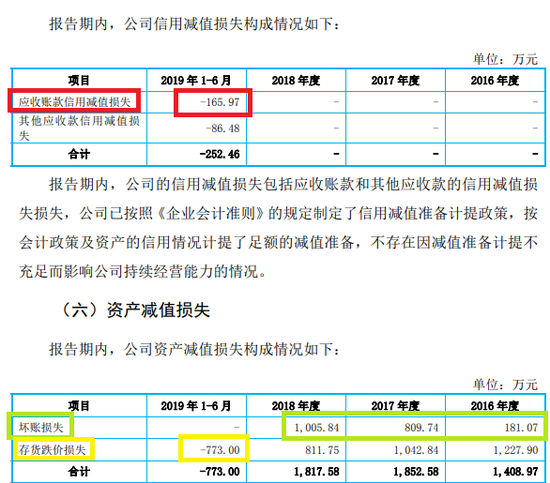Click the total 1,408.97 for 2016
Image resolution: width=550 pixels, height=483 pixels.
pyautogui.click(x=516, y=472)
